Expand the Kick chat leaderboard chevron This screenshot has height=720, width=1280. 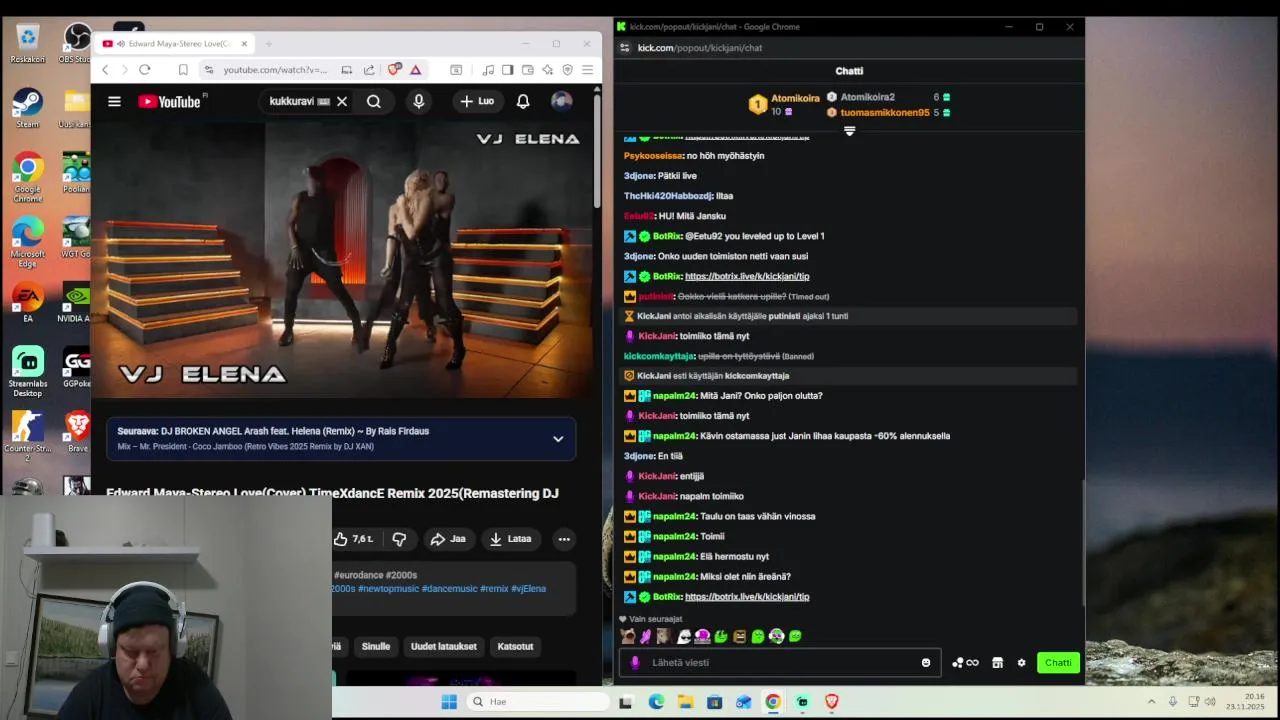click(x=849, y=131)
